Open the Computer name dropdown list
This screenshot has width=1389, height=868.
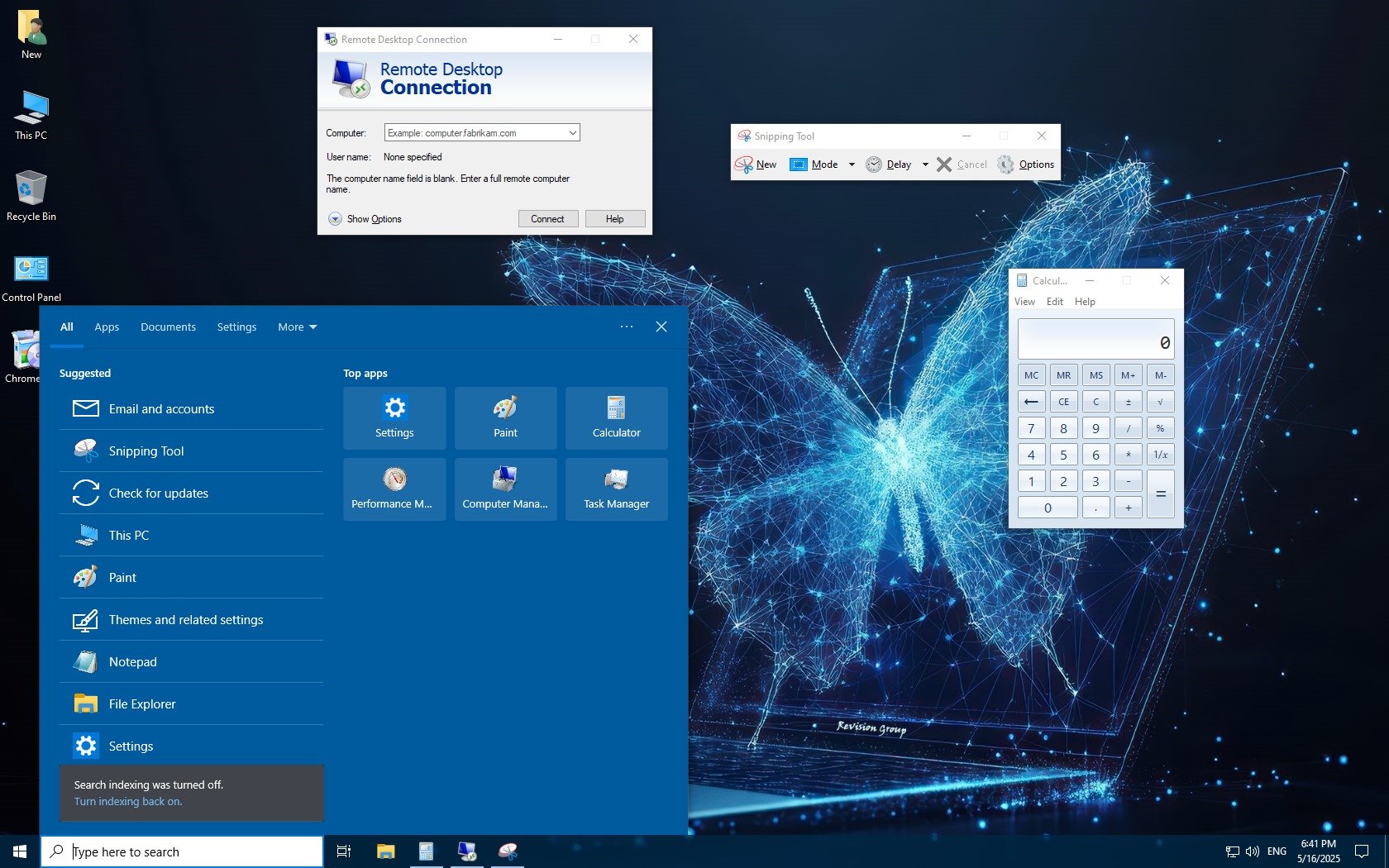coord(572,133)
